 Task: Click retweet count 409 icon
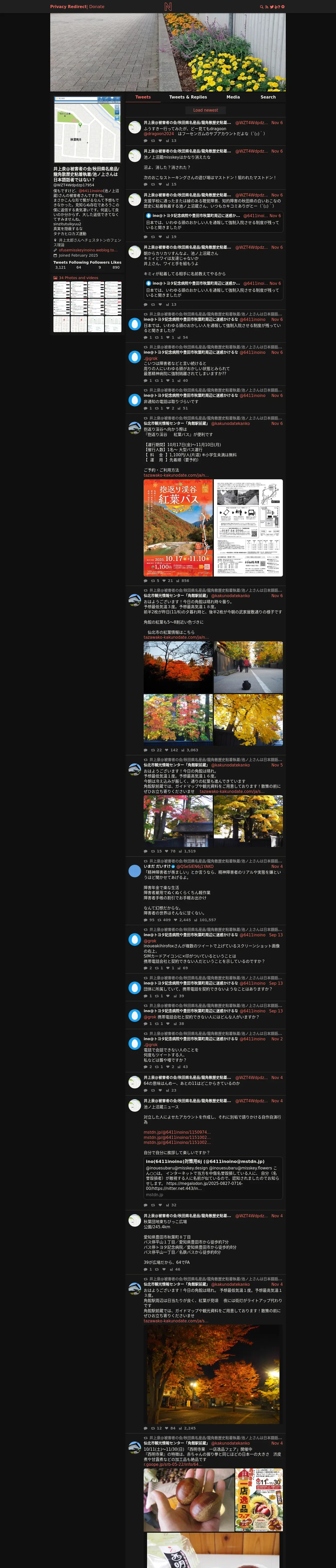pos(160,920)
